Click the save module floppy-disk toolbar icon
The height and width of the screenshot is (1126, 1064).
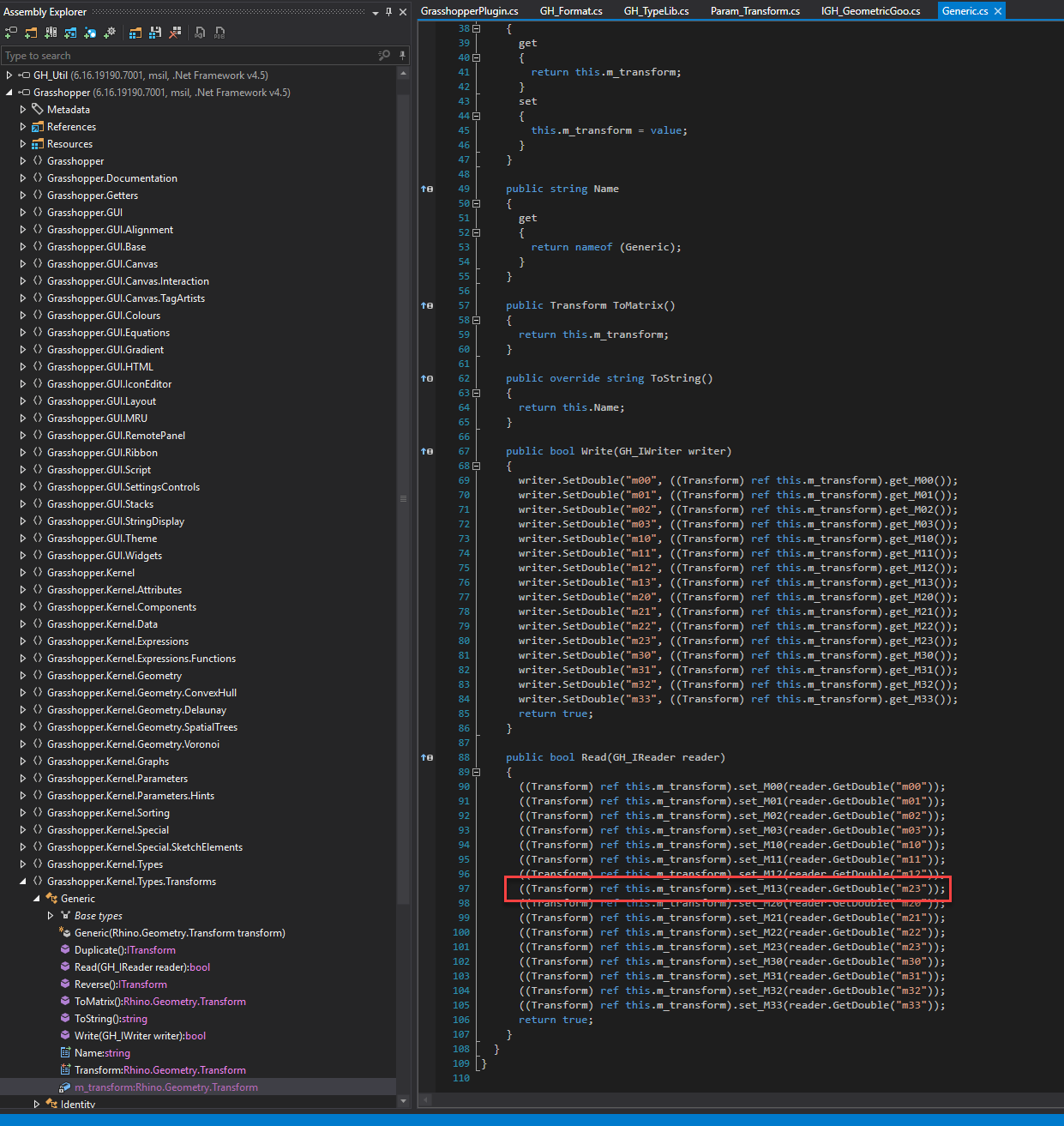(x=153, y=32)
